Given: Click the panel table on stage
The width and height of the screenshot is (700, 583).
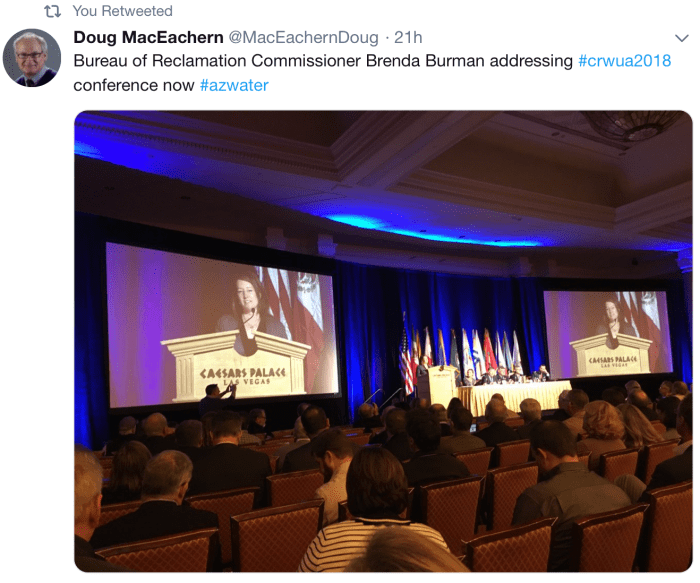Looking at the screenshot, I should click(514, 396).
